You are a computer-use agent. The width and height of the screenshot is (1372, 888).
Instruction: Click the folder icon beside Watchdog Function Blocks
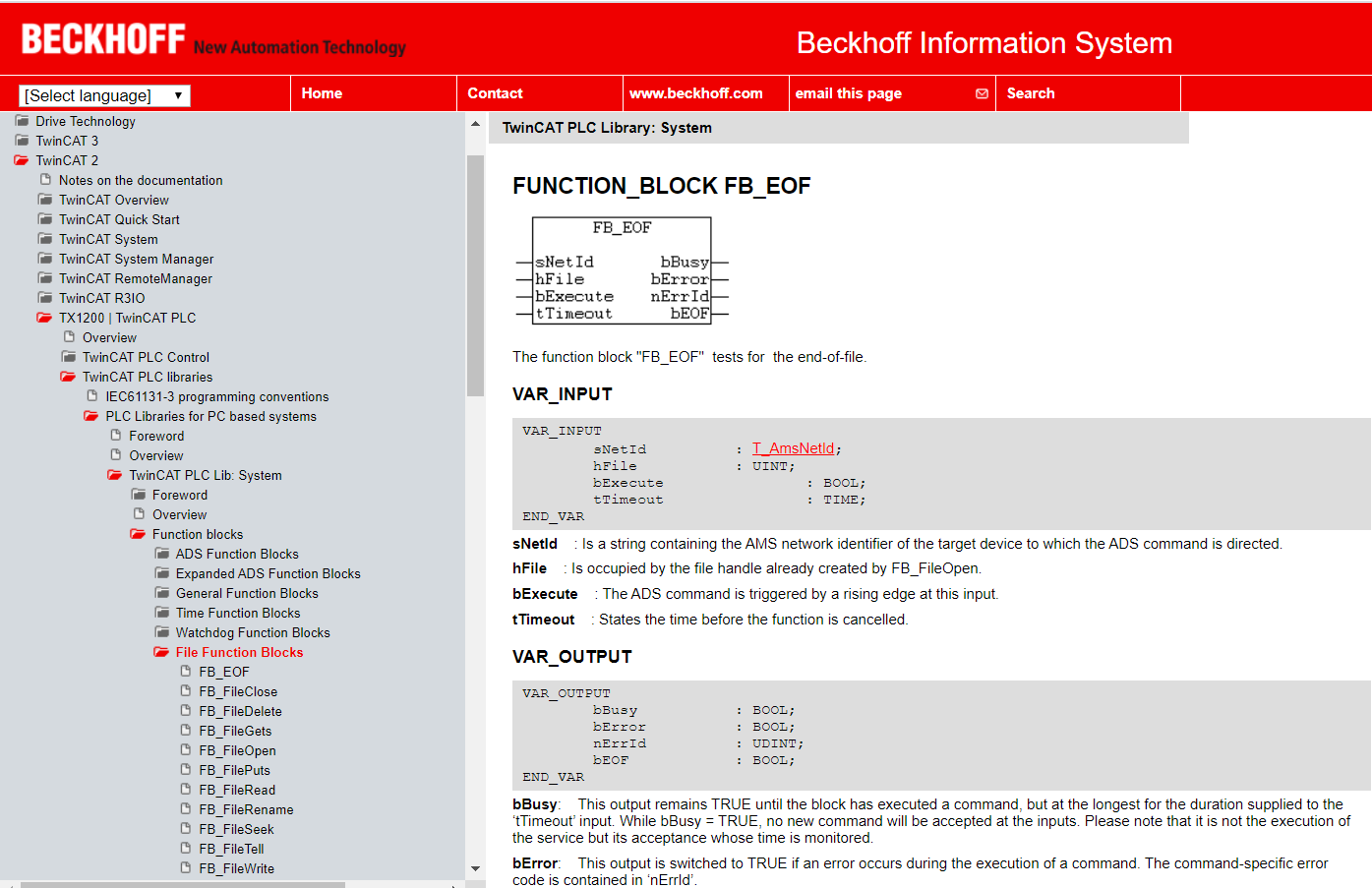coord(162,631)
